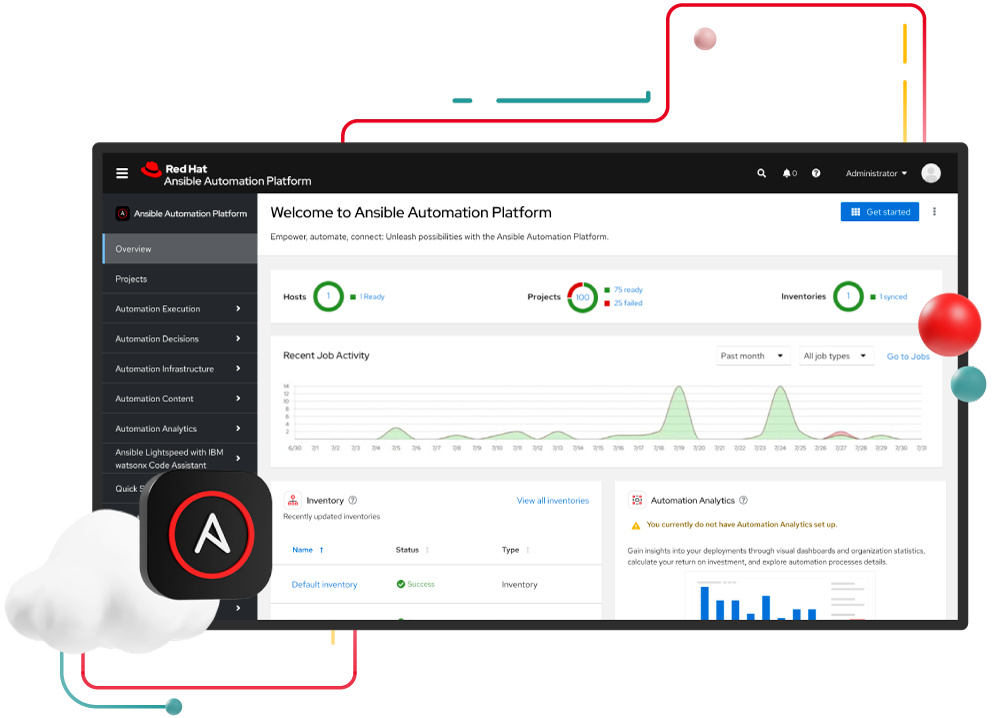Open the Administrator user dropdown
Screen dimensions: 1000x718
(876, 173)
